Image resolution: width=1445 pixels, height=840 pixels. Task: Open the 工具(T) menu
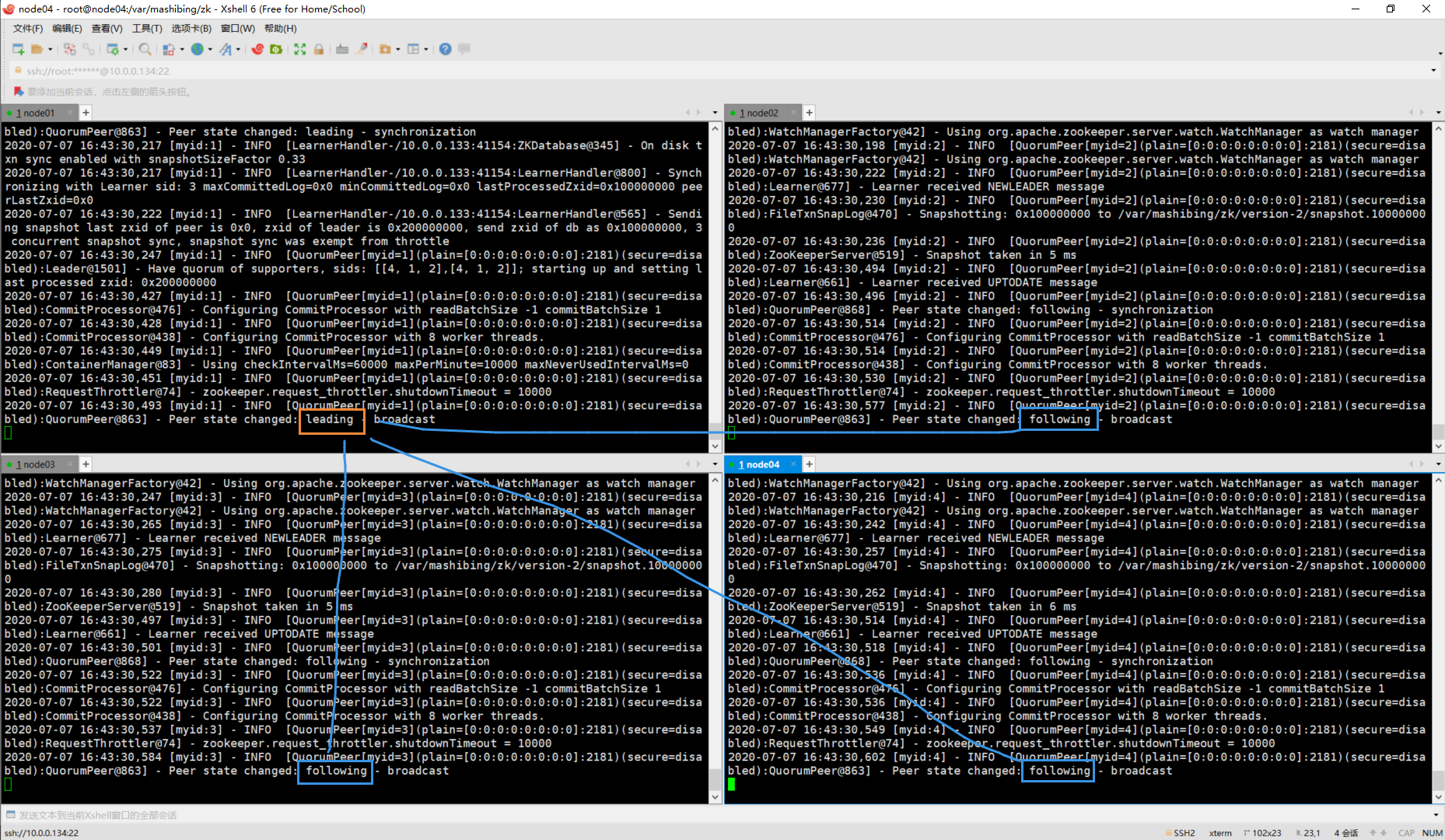click(147, 29)
